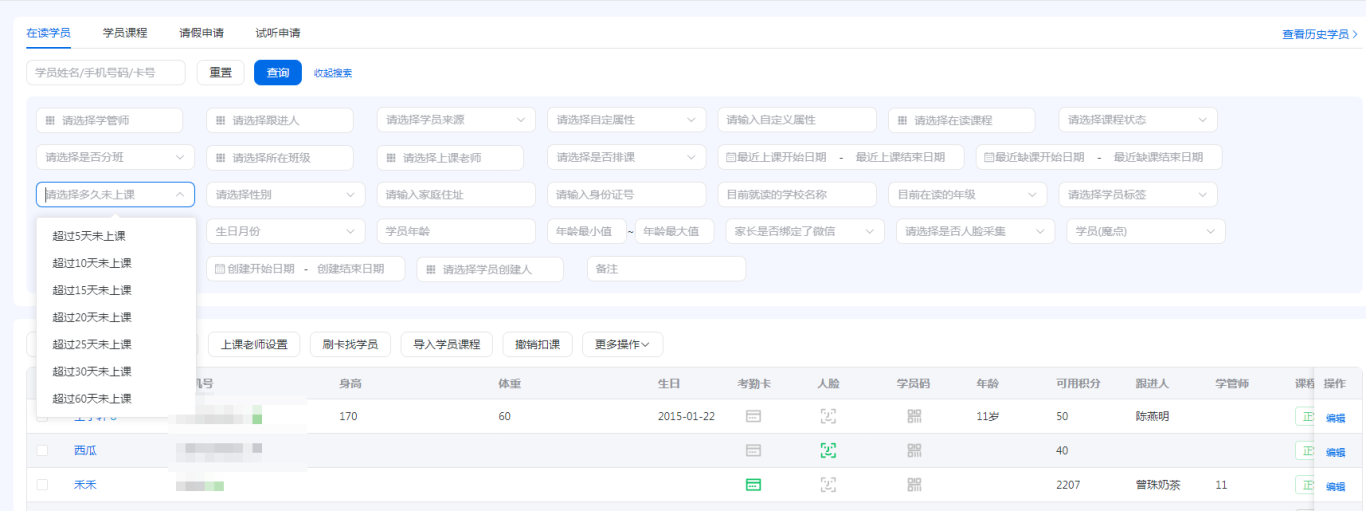Tick the checkbox for student 西瓜
Image resolution: width=1366 pixels, height=511 pixels.
pyautogui.click(x=42, y=451)
